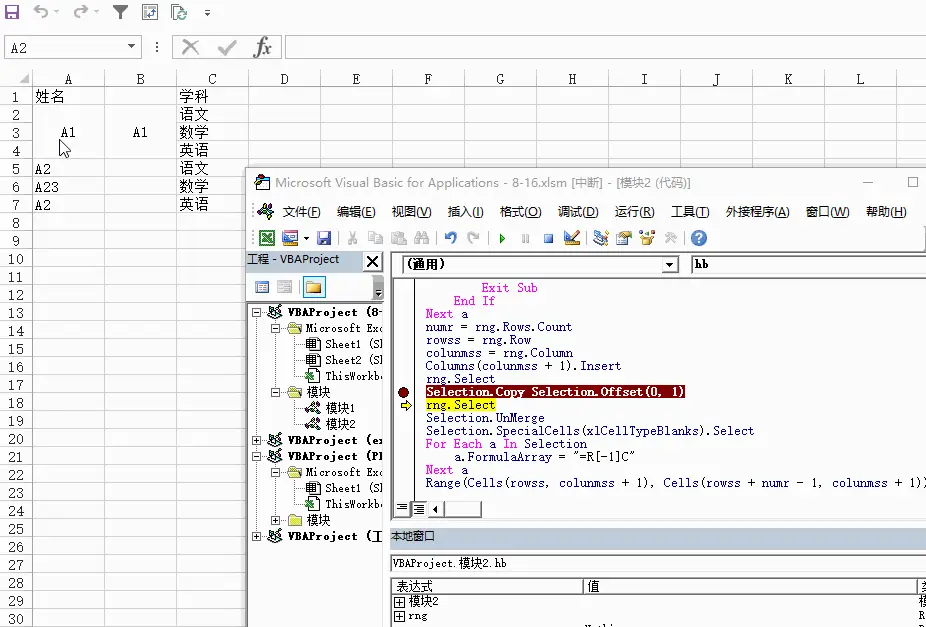Open the (通用) object dropdown

(669, 264)
